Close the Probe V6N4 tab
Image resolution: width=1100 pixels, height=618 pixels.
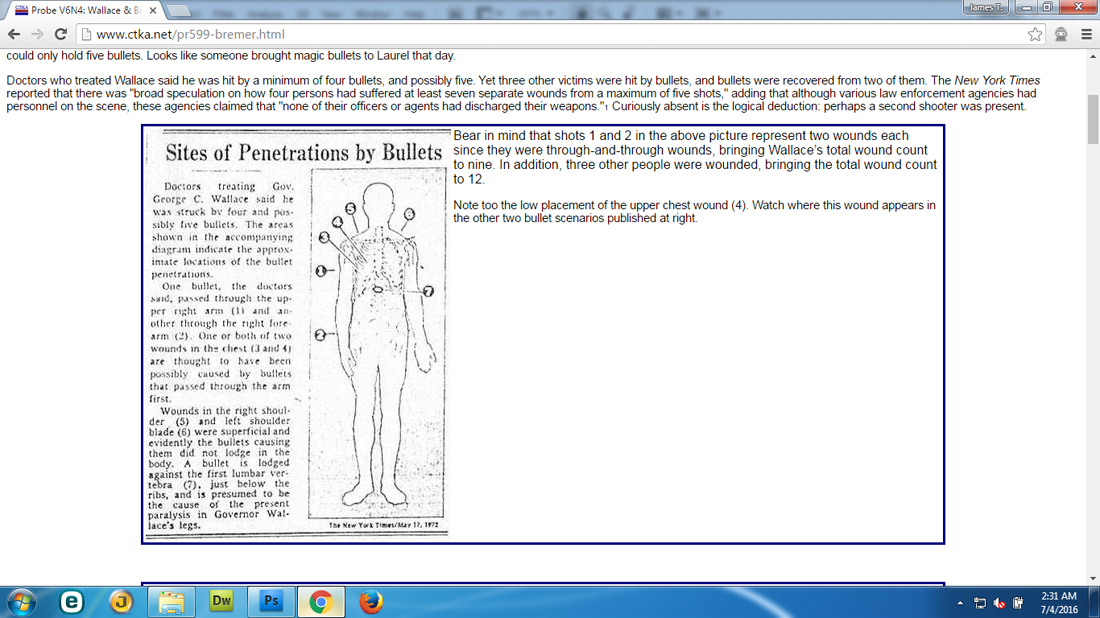pos(152,10)
